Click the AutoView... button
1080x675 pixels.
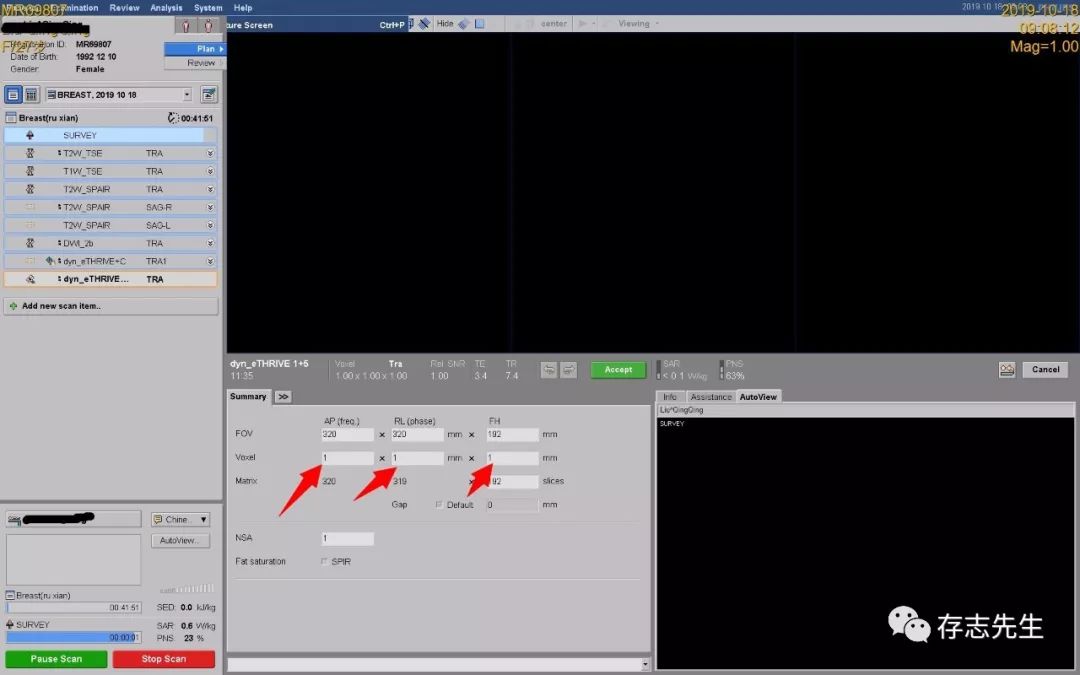(x=180, y=541)
